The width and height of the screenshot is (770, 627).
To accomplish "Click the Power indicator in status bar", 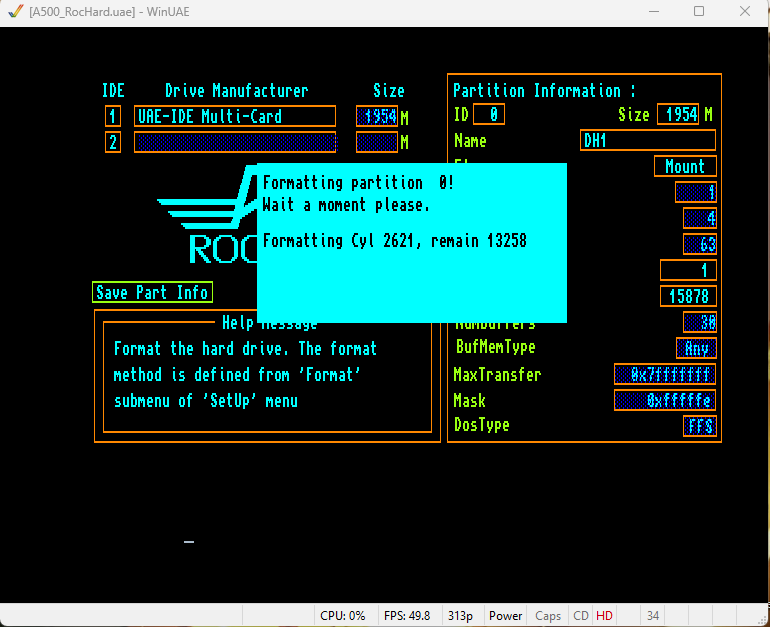I will pyautogui.click(x=505, y=616).
